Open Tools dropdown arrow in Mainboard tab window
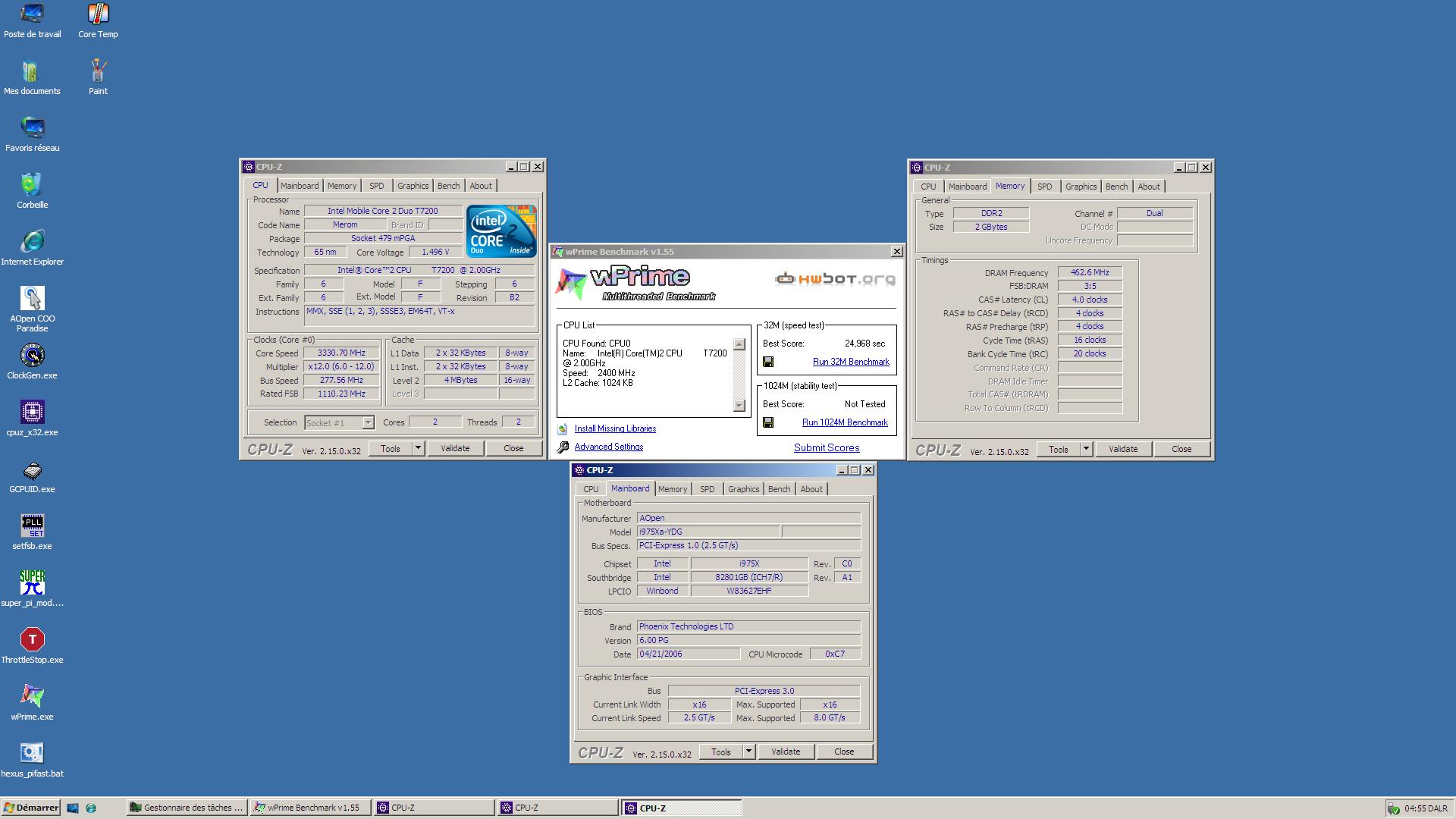 pos(748,752)
